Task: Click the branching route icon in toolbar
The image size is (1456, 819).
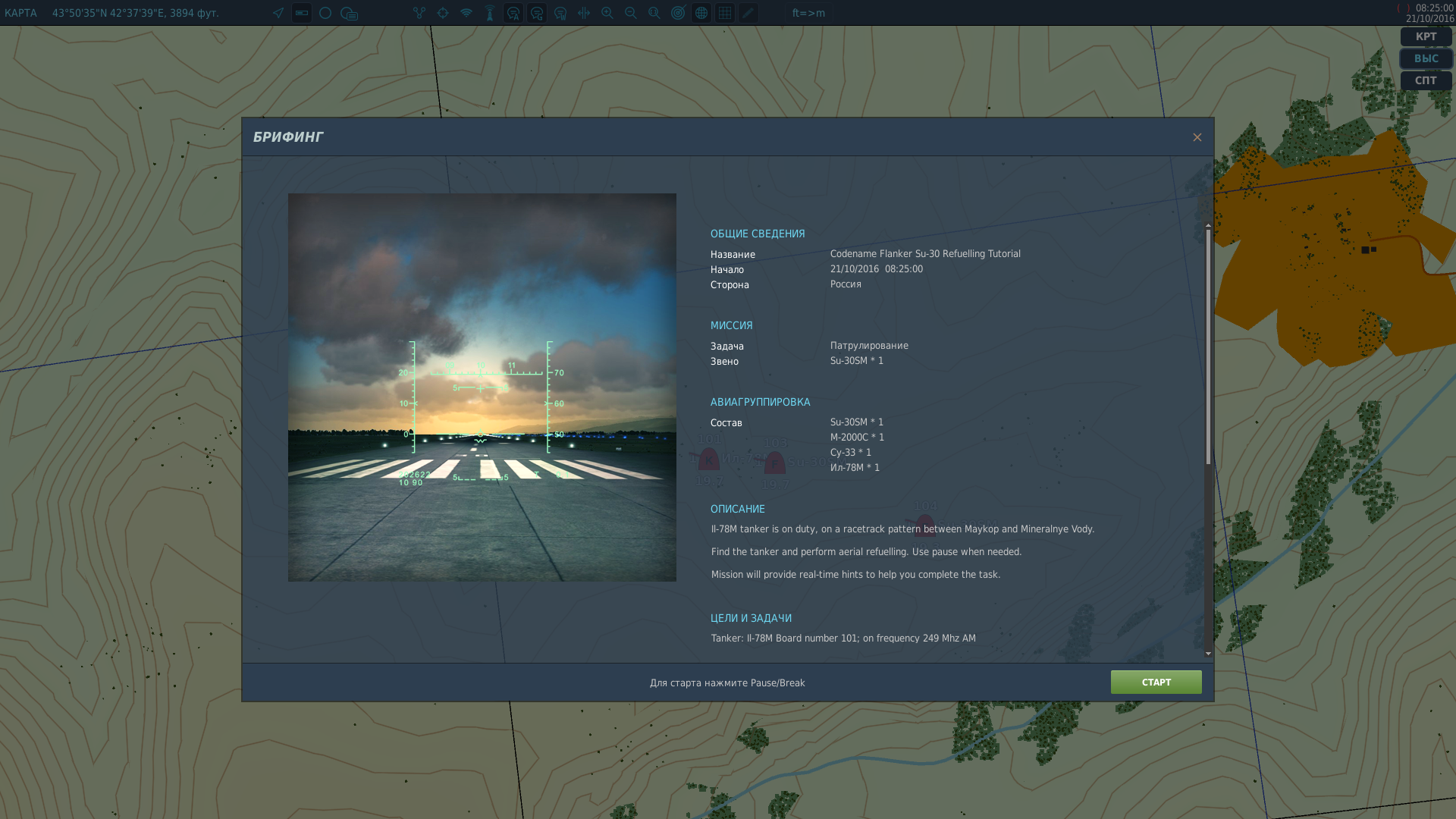Action: pyautogui.click(x=419, y=13)
